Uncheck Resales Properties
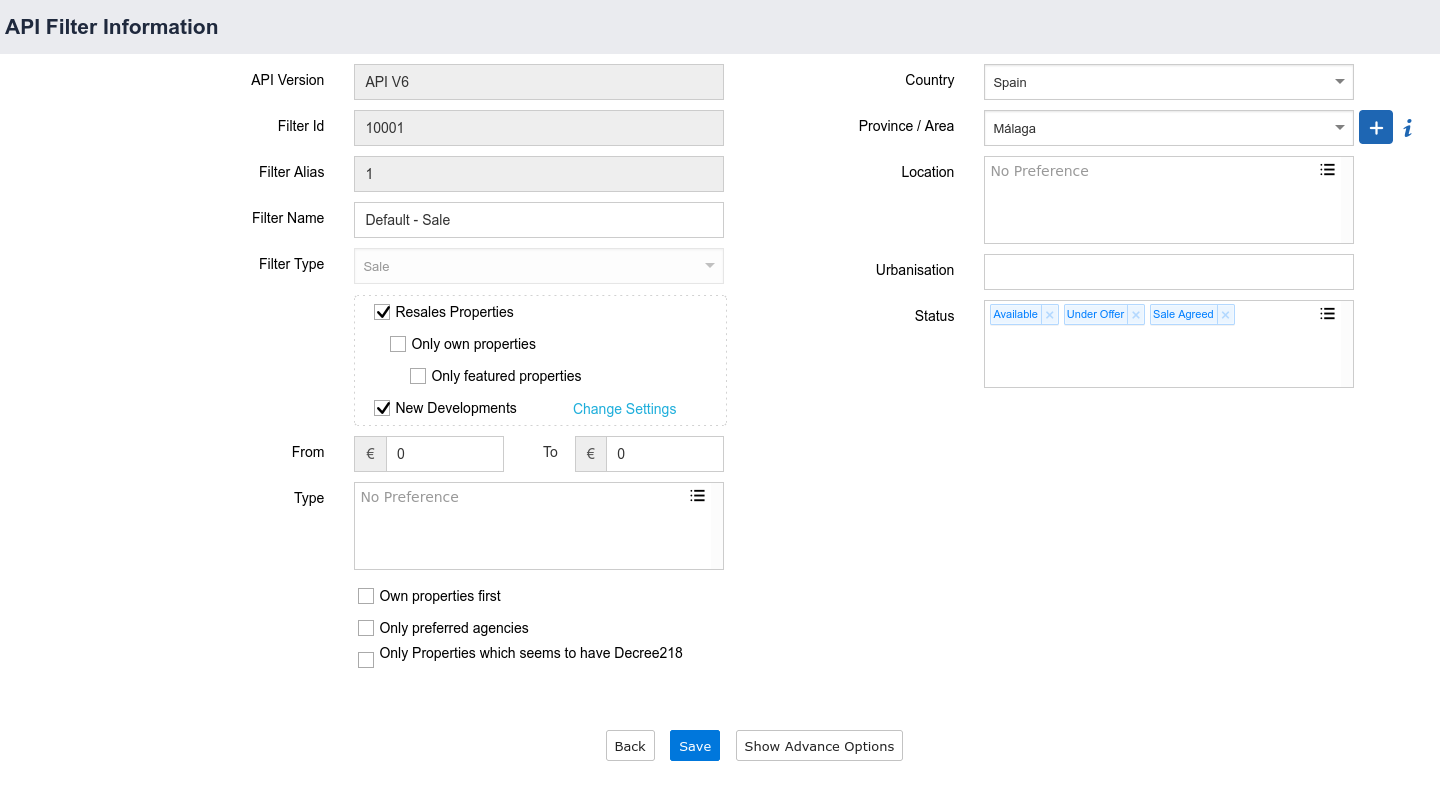The width and height of the screenshot is (1440, 791). point(382,311)
